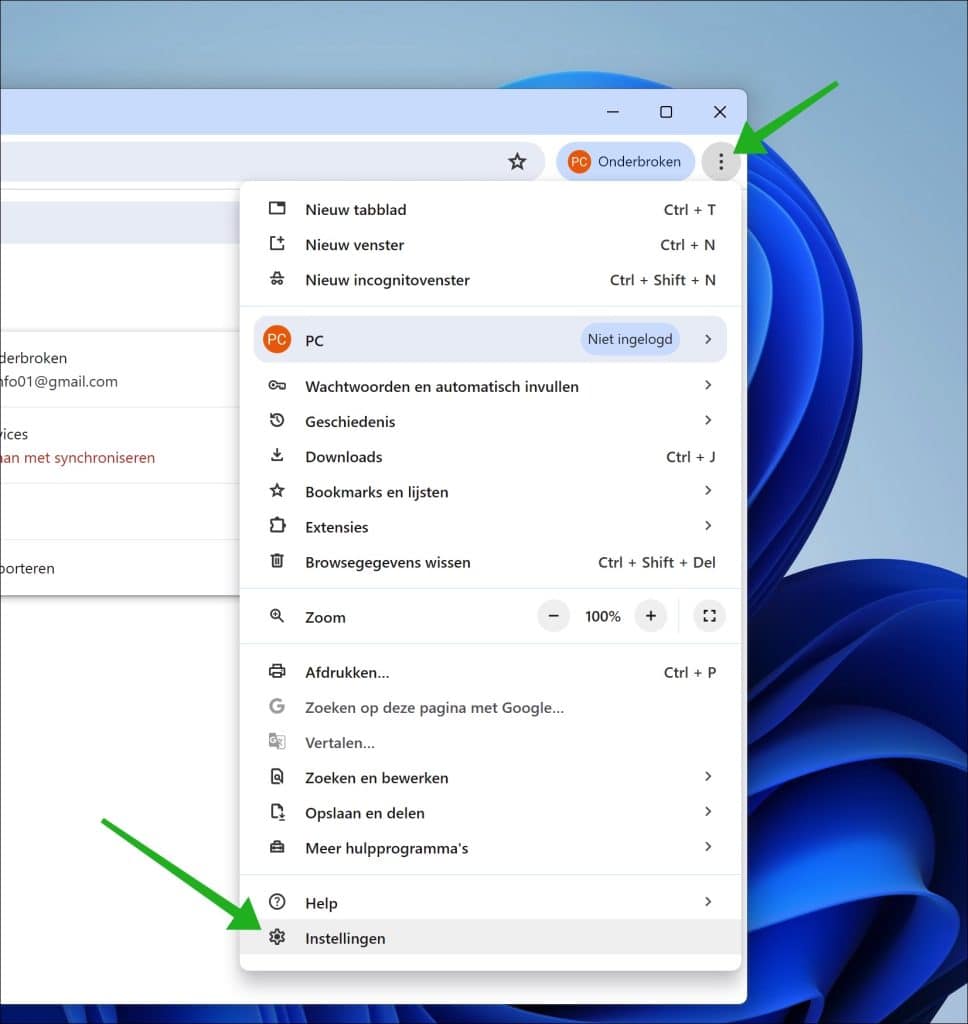The width and height of the screenshot is (968, 1024).
Task: Click the Niet ingelogd badge
Action: pos(630,340)
